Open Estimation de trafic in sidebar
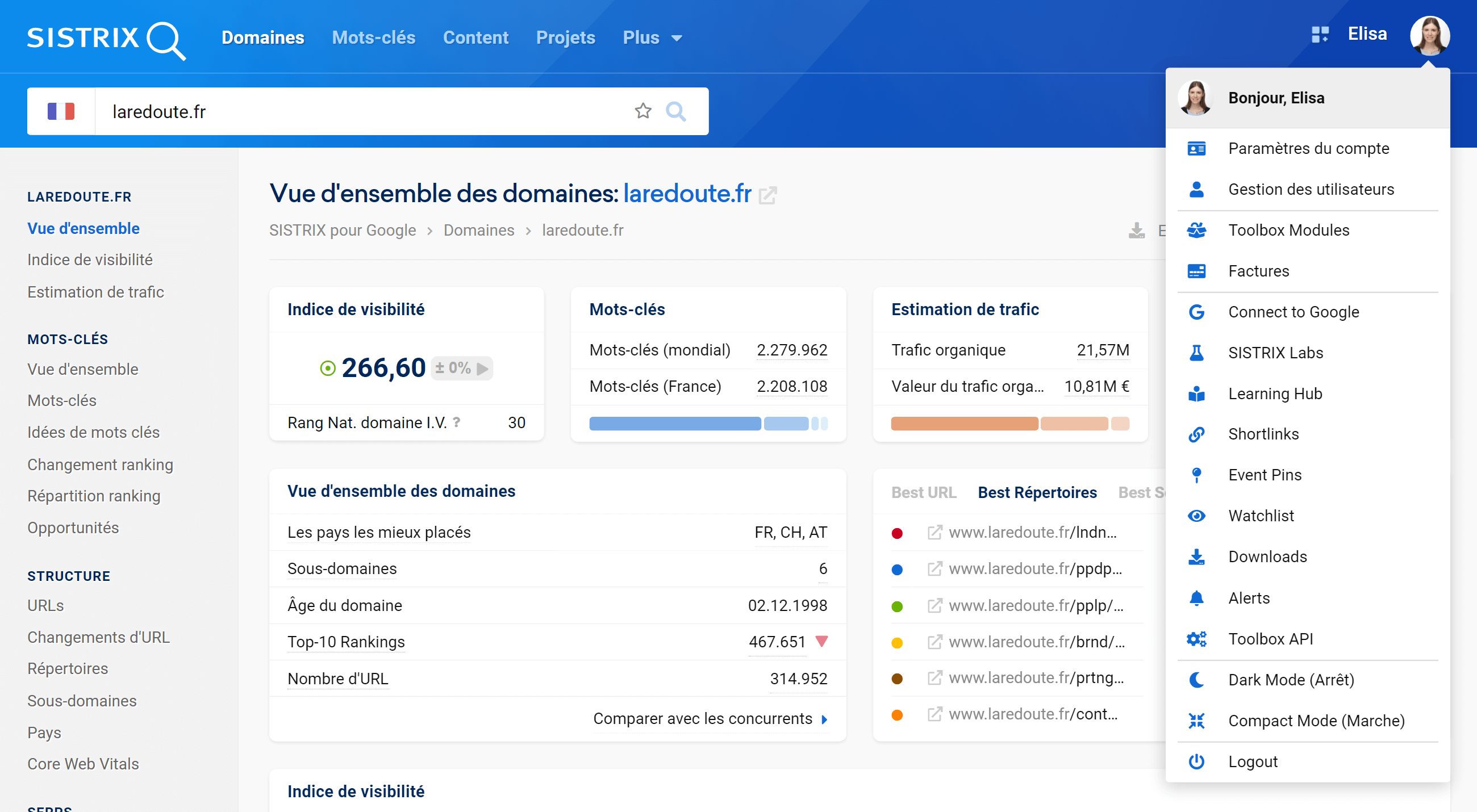This screenshot has width=1477, height=812. tap(96, 292)
